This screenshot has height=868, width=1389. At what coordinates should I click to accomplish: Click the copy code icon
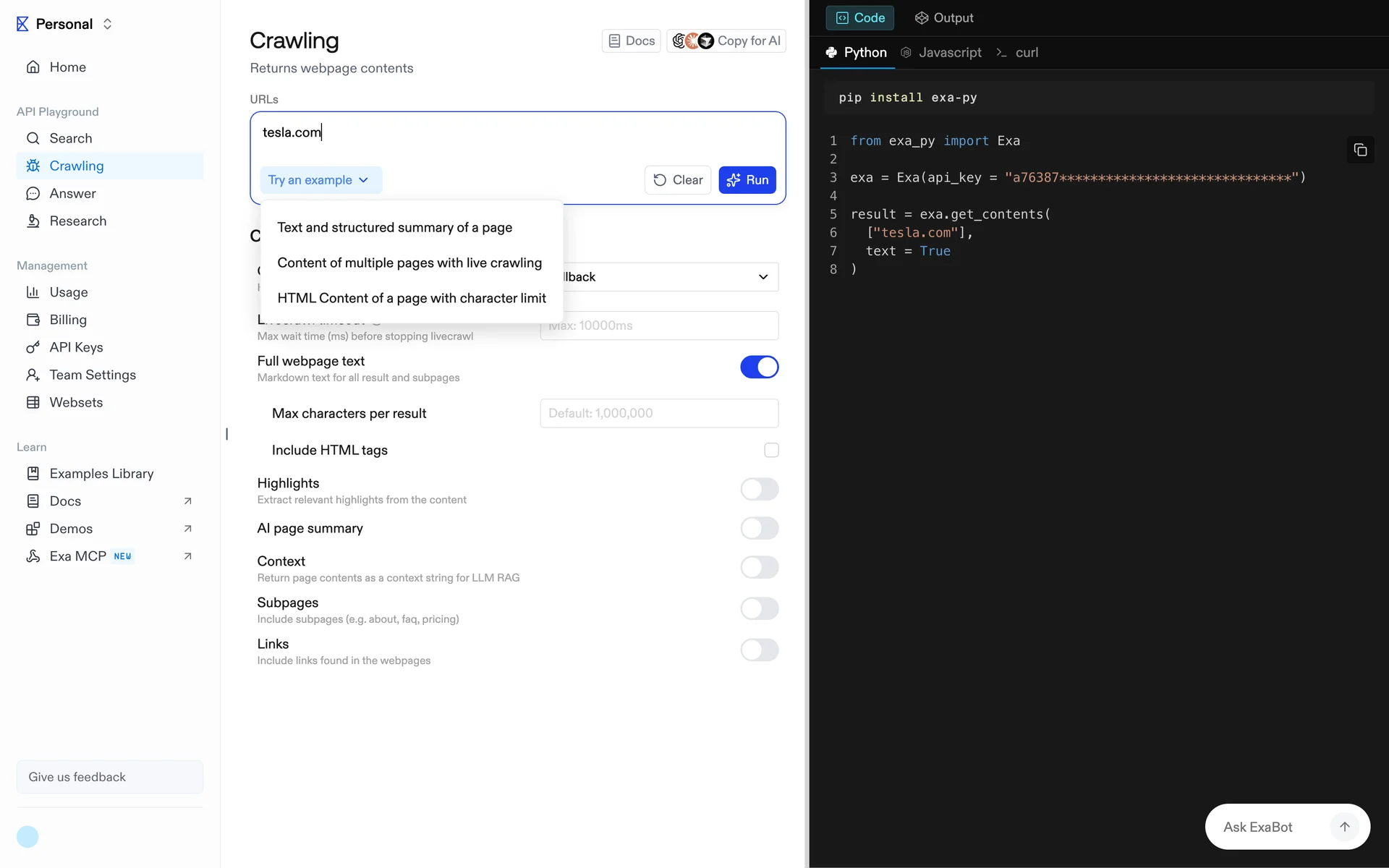click(x=1360, y=150)
